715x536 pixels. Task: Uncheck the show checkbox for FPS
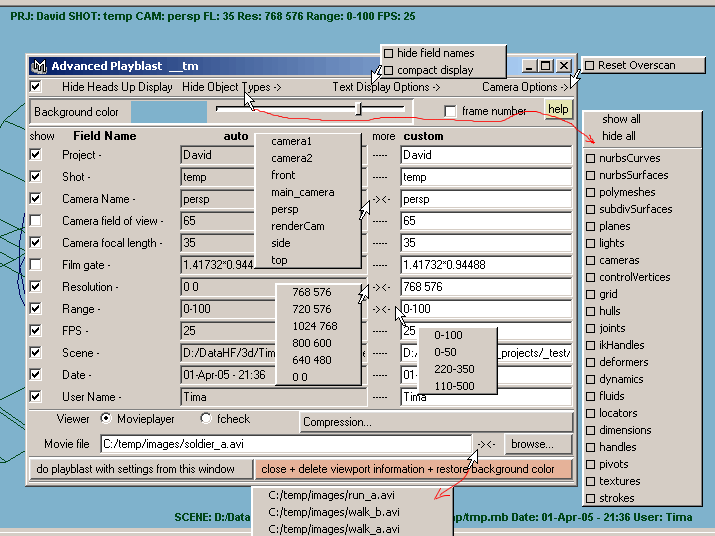click(36, 330)
